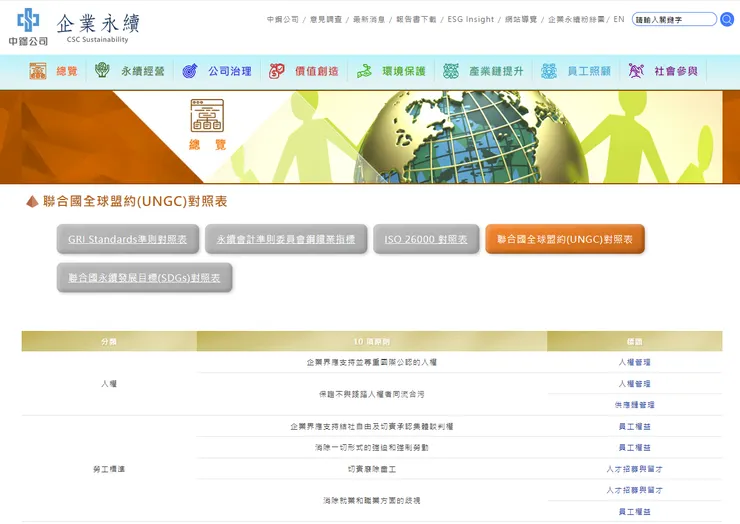The width and height of the screenshot is (740, 524).
Task: Open the 社會參與 purple people icon
Action: [636, 71]
